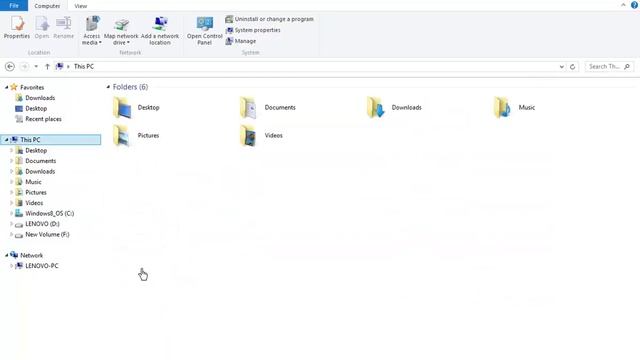This screenshot has width=640, height=360.
Task: Select LENOVO-PC under Network
Action: pyautogui.click(x=42, y=266)
